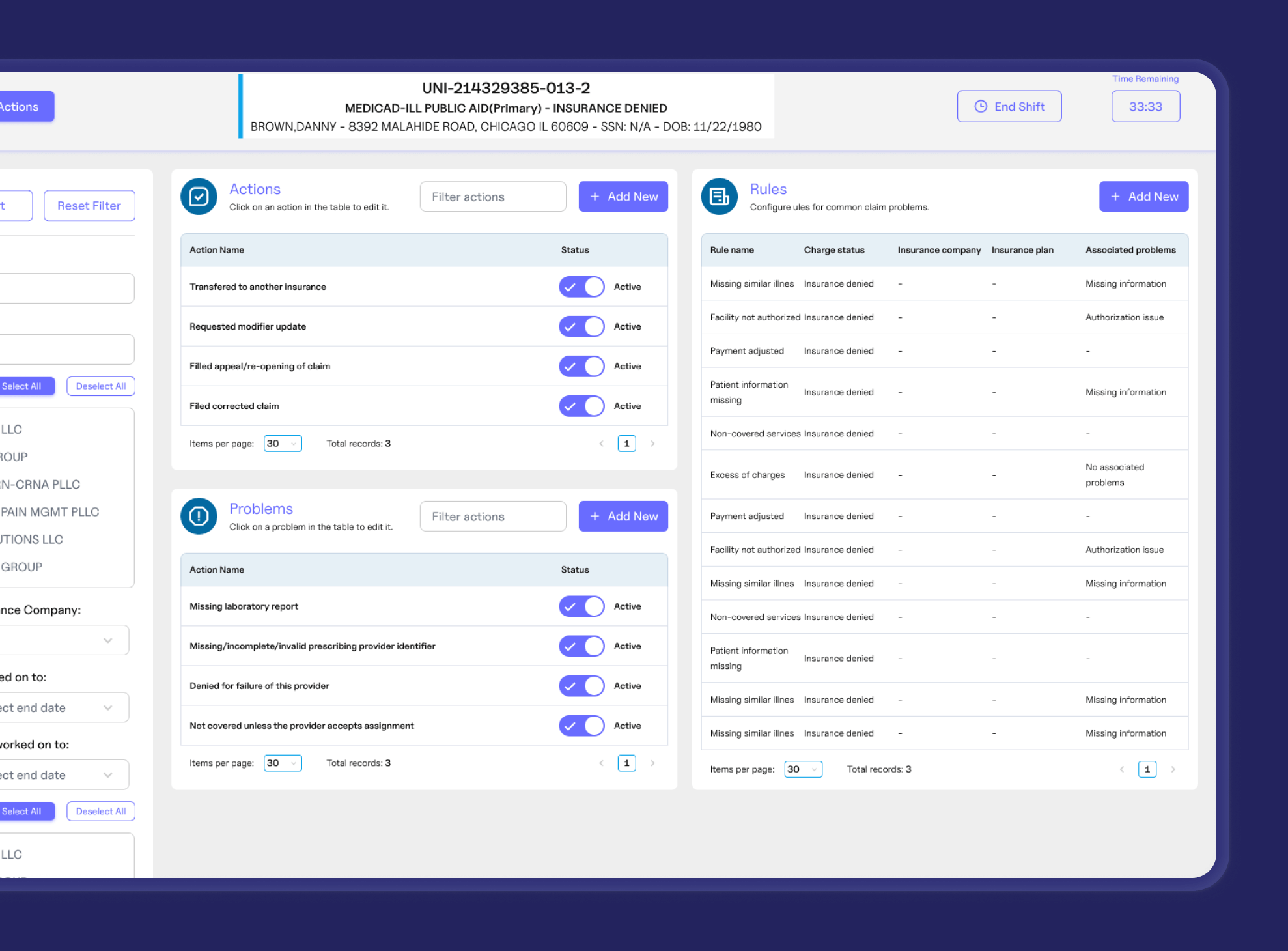Click the Problems panel exclamation icon
This screenshot has height=951, width=1288.
(x=199, y=517)
